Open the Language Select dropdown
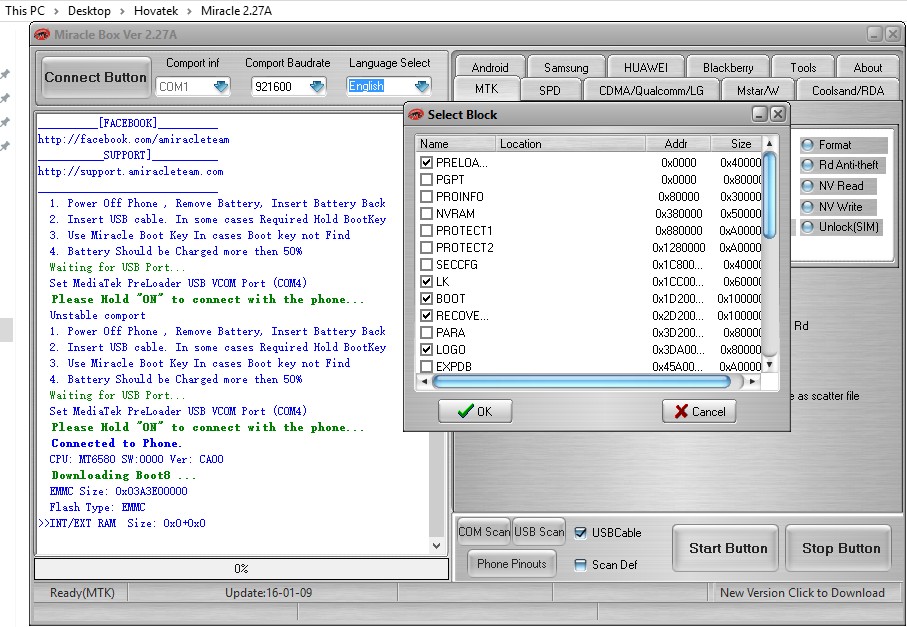907x627 pixels. coord(422,87)
